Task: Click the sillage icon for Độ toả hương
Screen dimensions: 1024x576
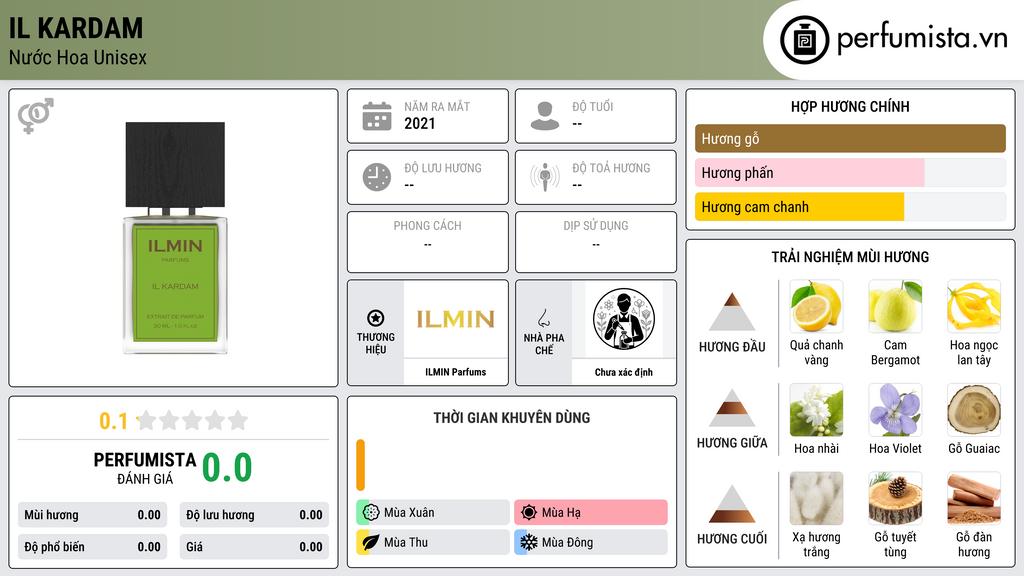Action: click(x=545, y=177)
